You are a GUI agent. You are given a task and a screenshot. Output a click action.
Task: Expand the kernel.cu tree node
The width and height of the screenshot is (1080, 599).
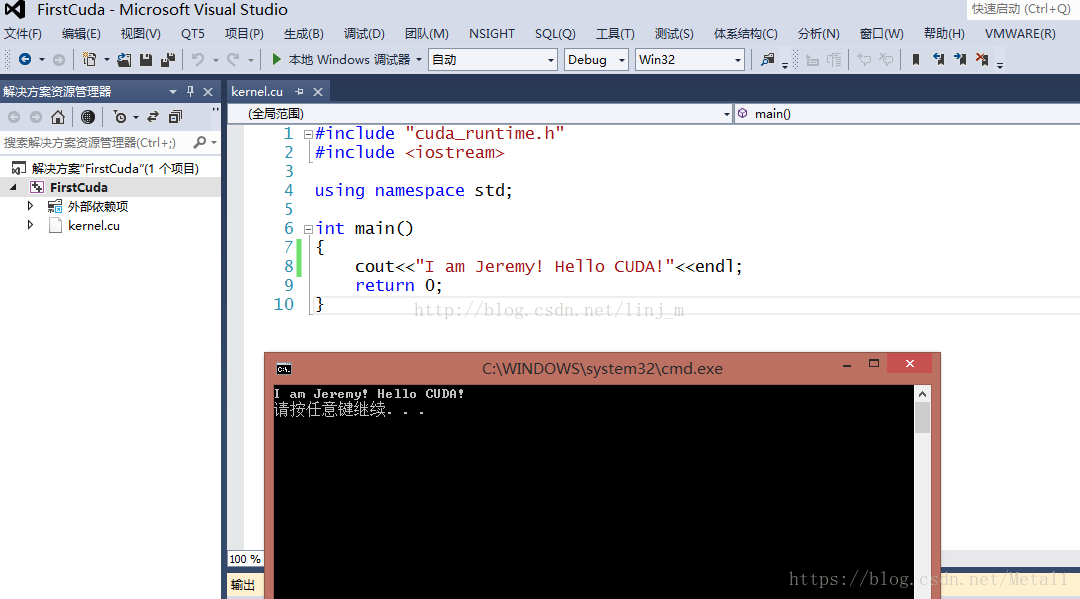pyautogui.click(x=30, y=224)
